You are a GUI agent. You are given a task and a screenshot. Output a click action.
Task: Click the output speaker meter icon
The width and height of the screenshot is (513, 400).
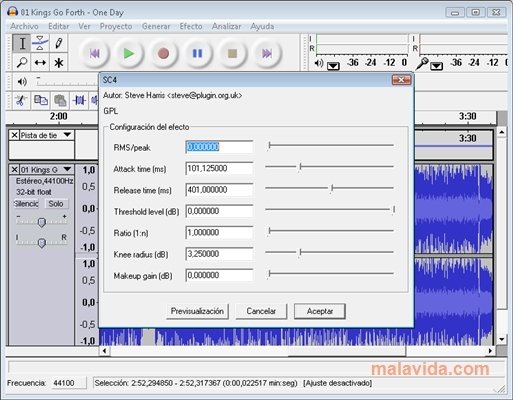point(319,63)
